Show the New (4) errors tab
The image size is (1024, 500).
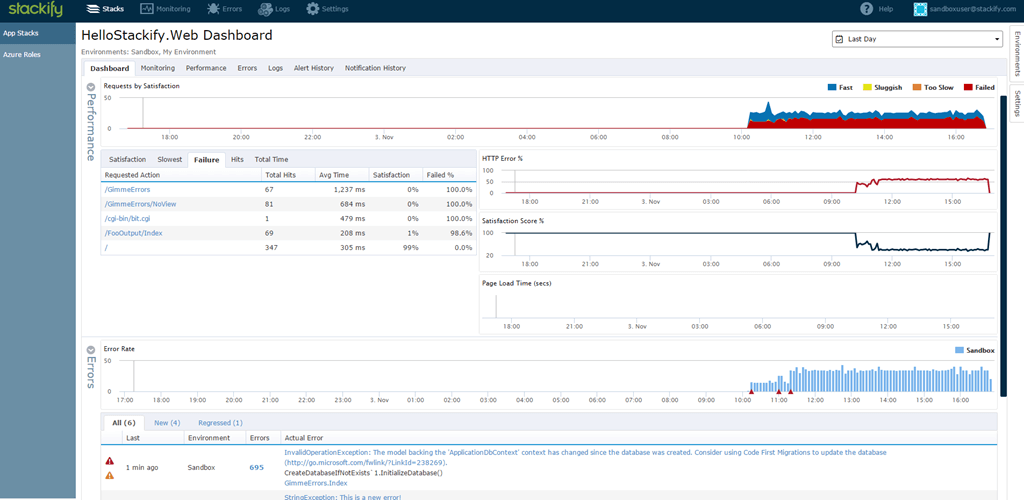(x=167, y=423)
